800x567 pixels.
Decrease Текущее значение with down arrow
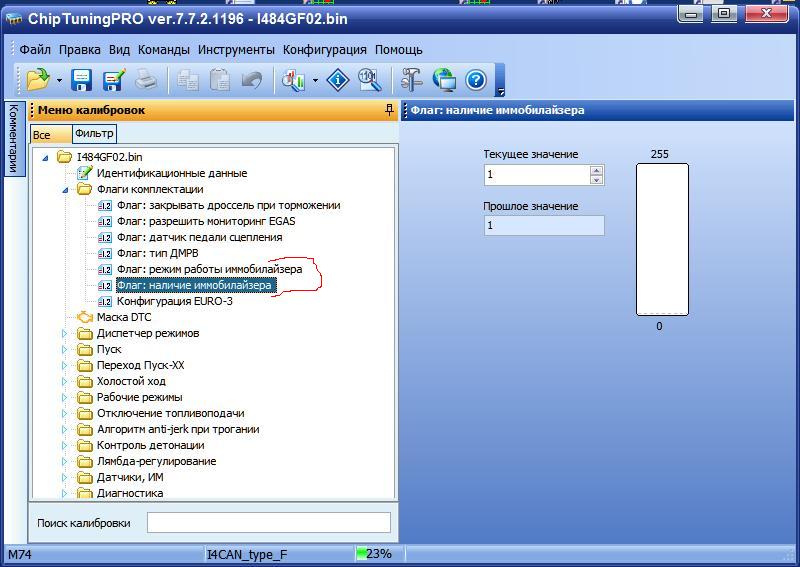tap(596, 179)
